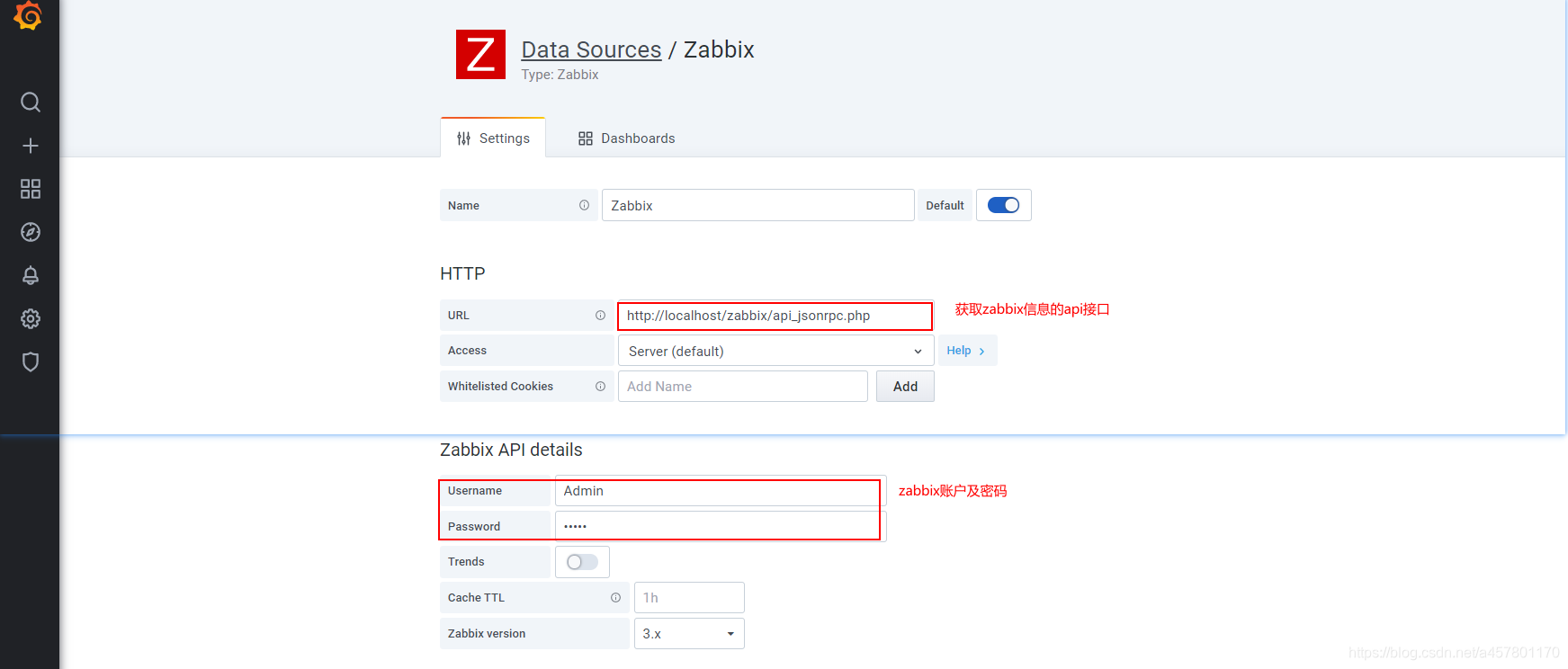Open the Access Server (default) dropdown
This screenshot has width=1568, height=669.
click(775, 351)
